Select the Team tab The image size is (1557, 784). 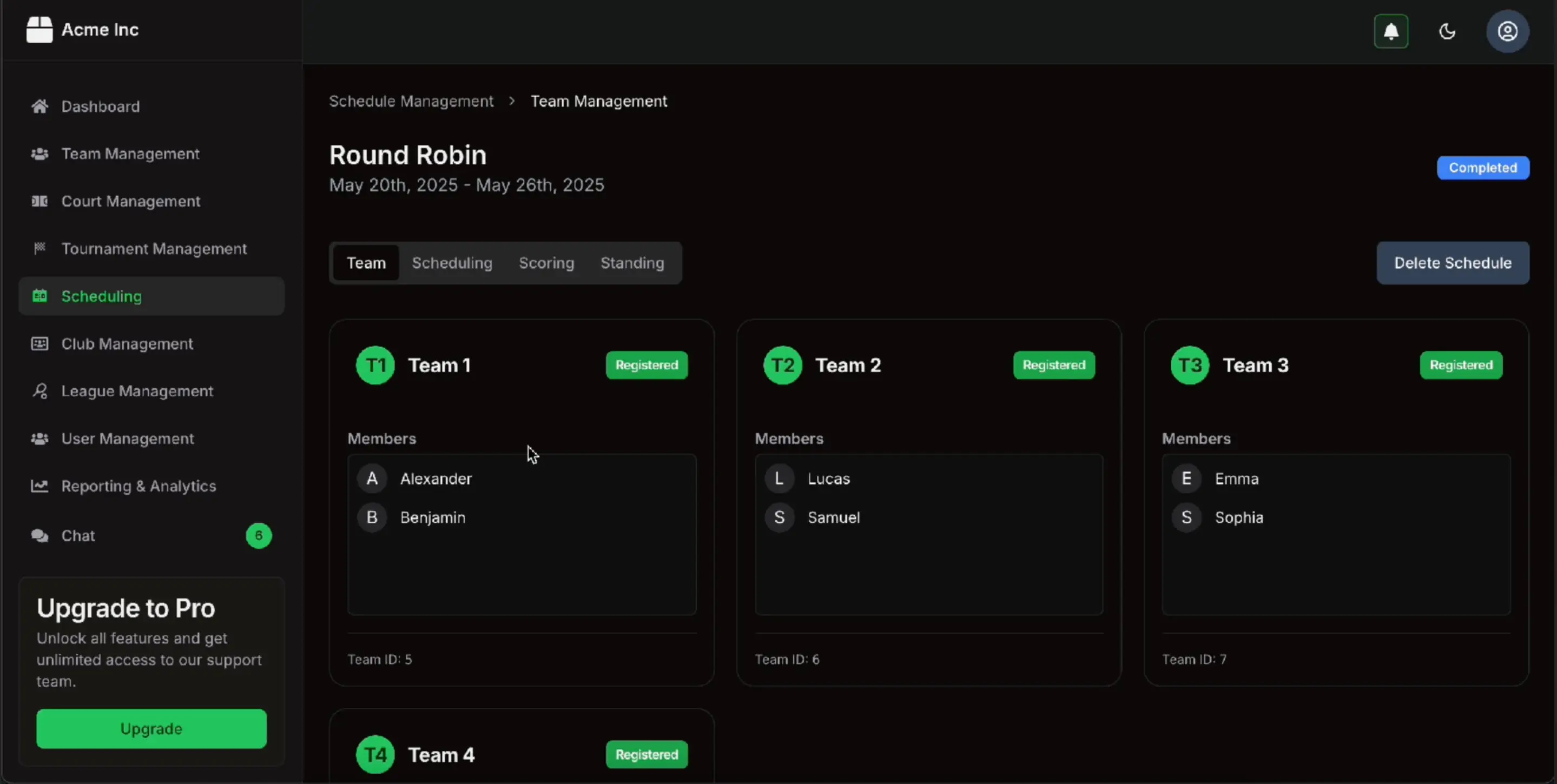(x=366, y=263)
